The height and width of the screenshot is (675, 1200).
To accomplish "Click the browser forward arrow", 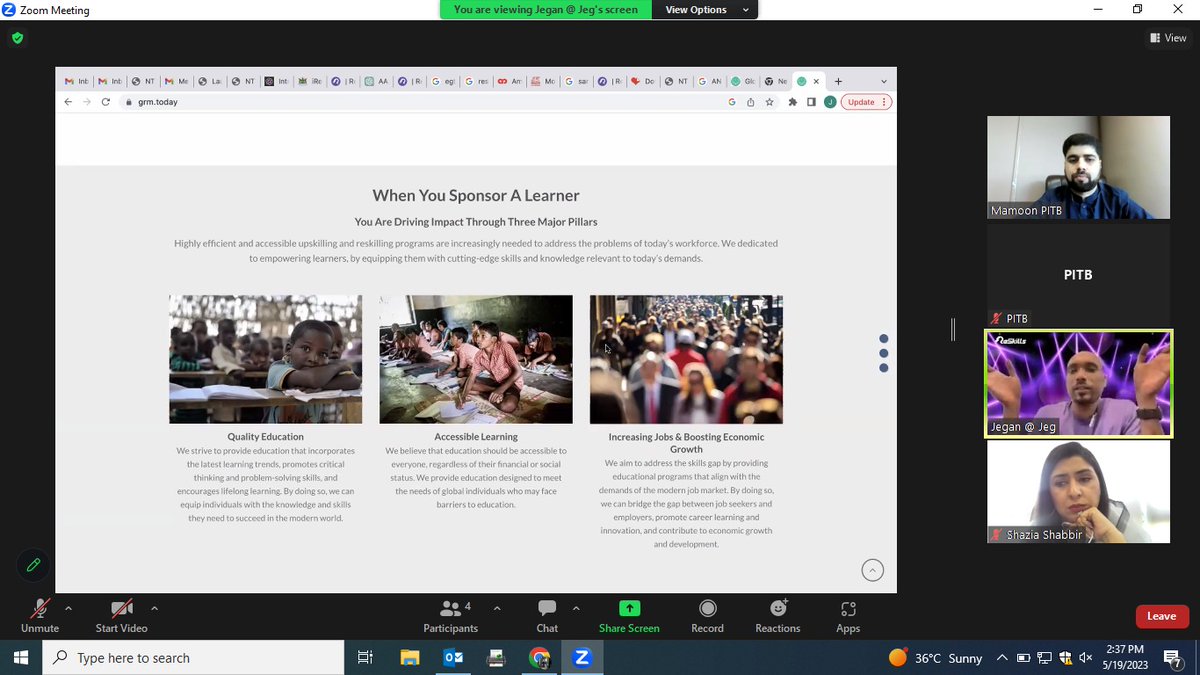I will tap(87, 102).
